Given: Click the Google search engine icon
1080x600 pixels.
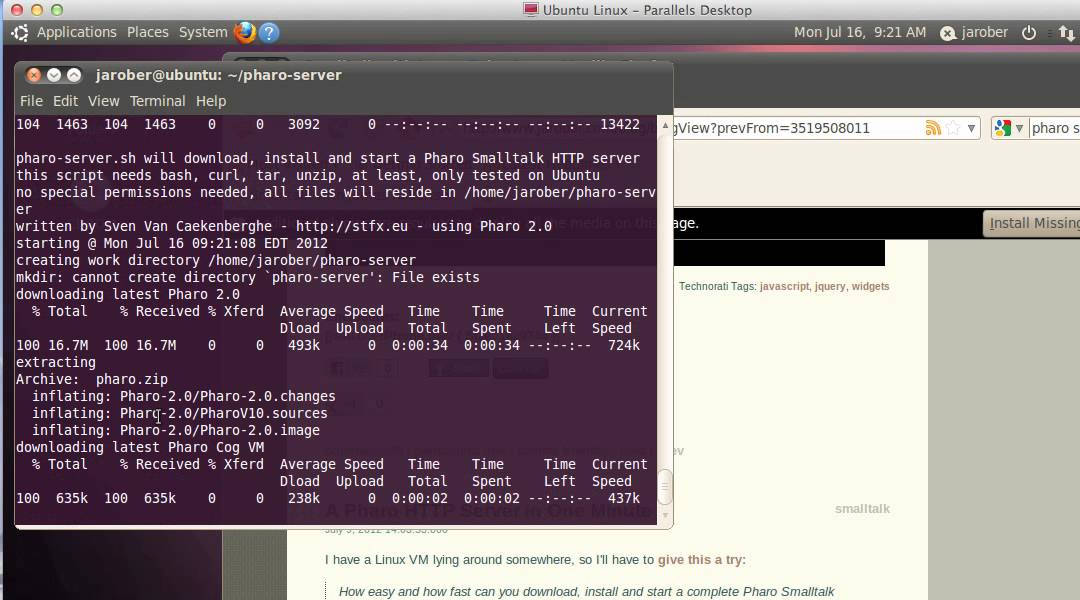Looking at the screenshot, I should pos(1003,128).
